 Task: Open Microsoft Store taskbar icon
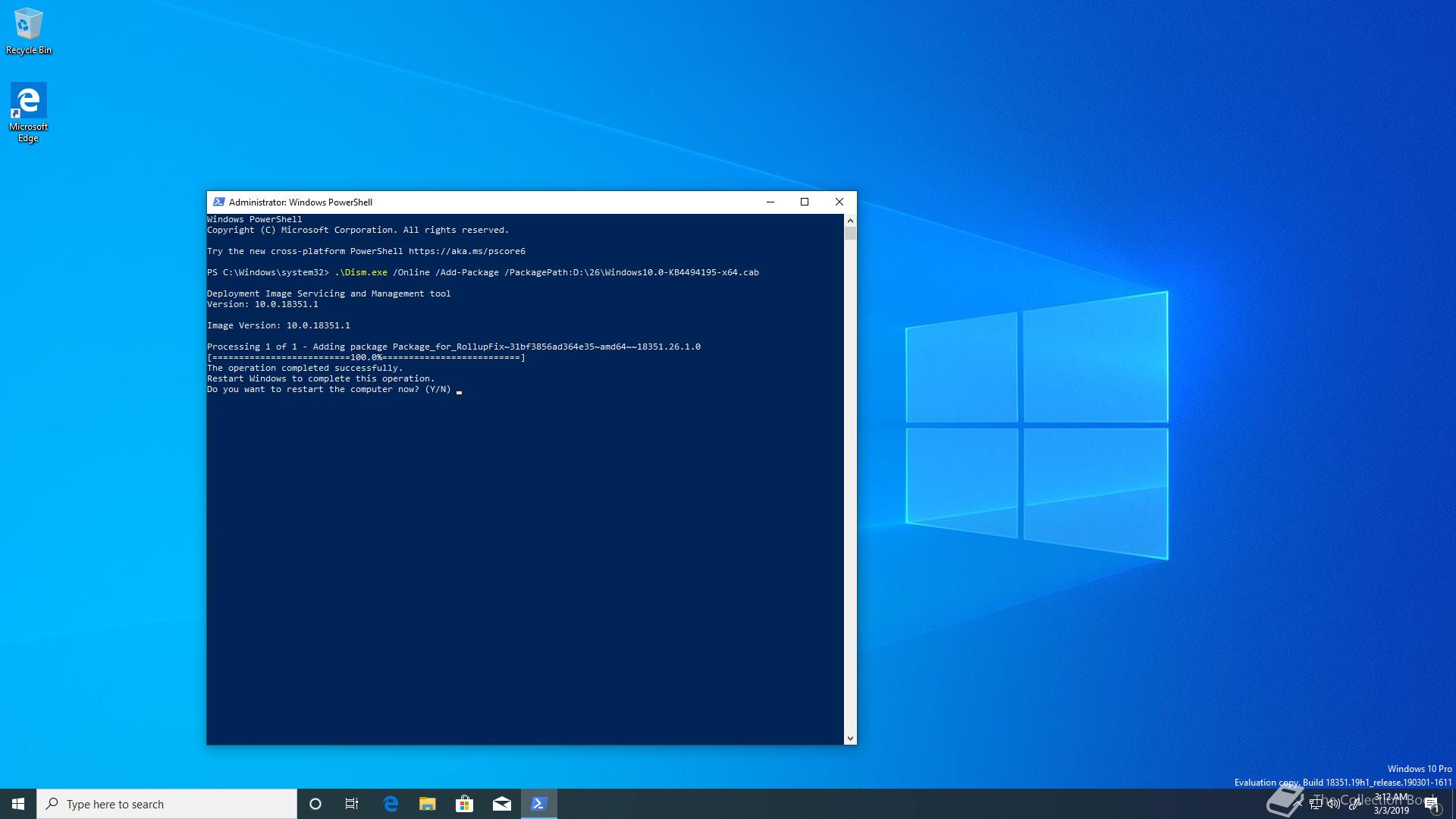click(x=464, y=804)
